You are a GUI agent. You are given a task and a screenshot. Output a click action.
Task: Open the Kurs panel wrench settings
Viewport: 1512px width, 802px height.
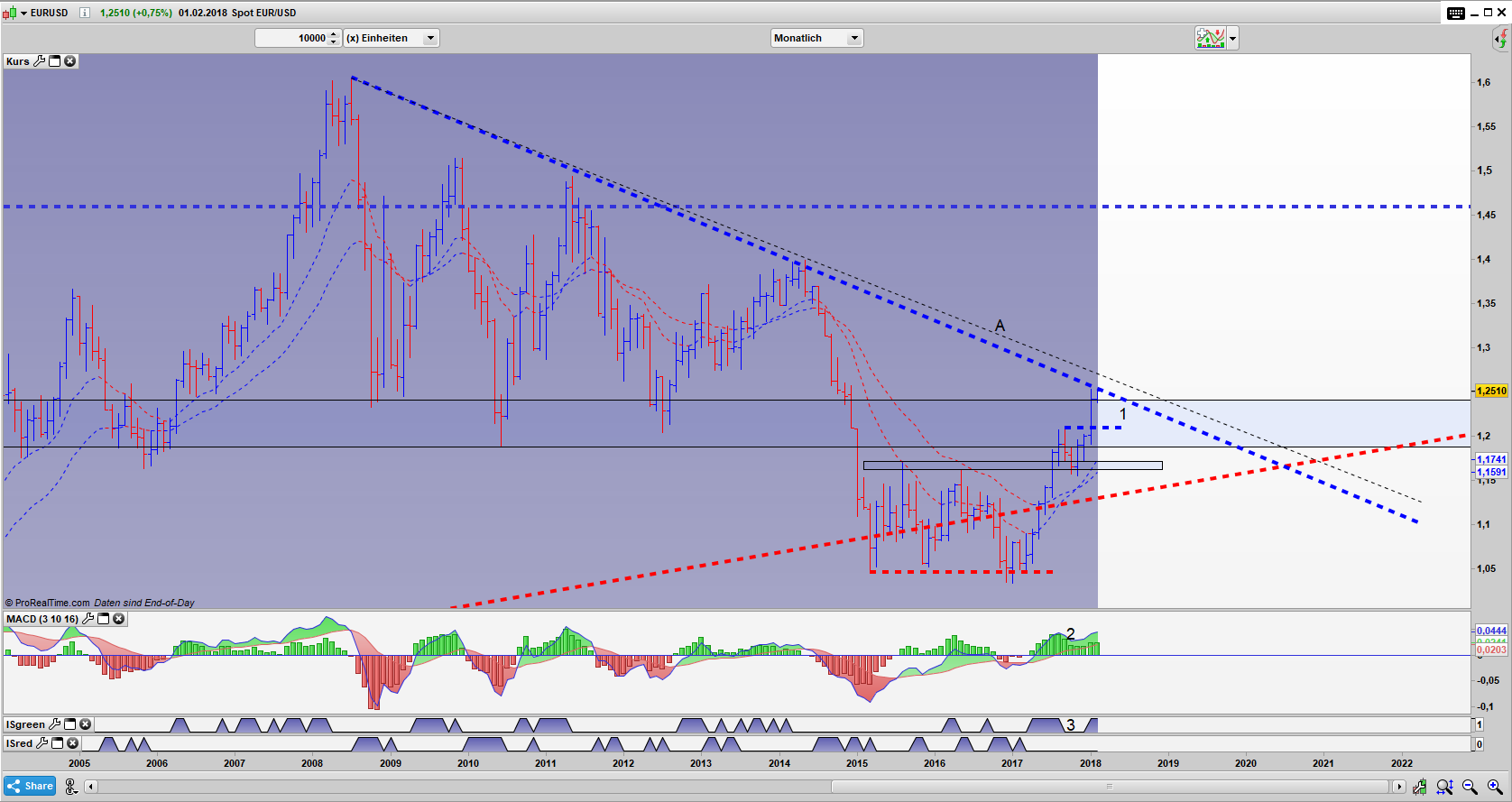point(39,61)
